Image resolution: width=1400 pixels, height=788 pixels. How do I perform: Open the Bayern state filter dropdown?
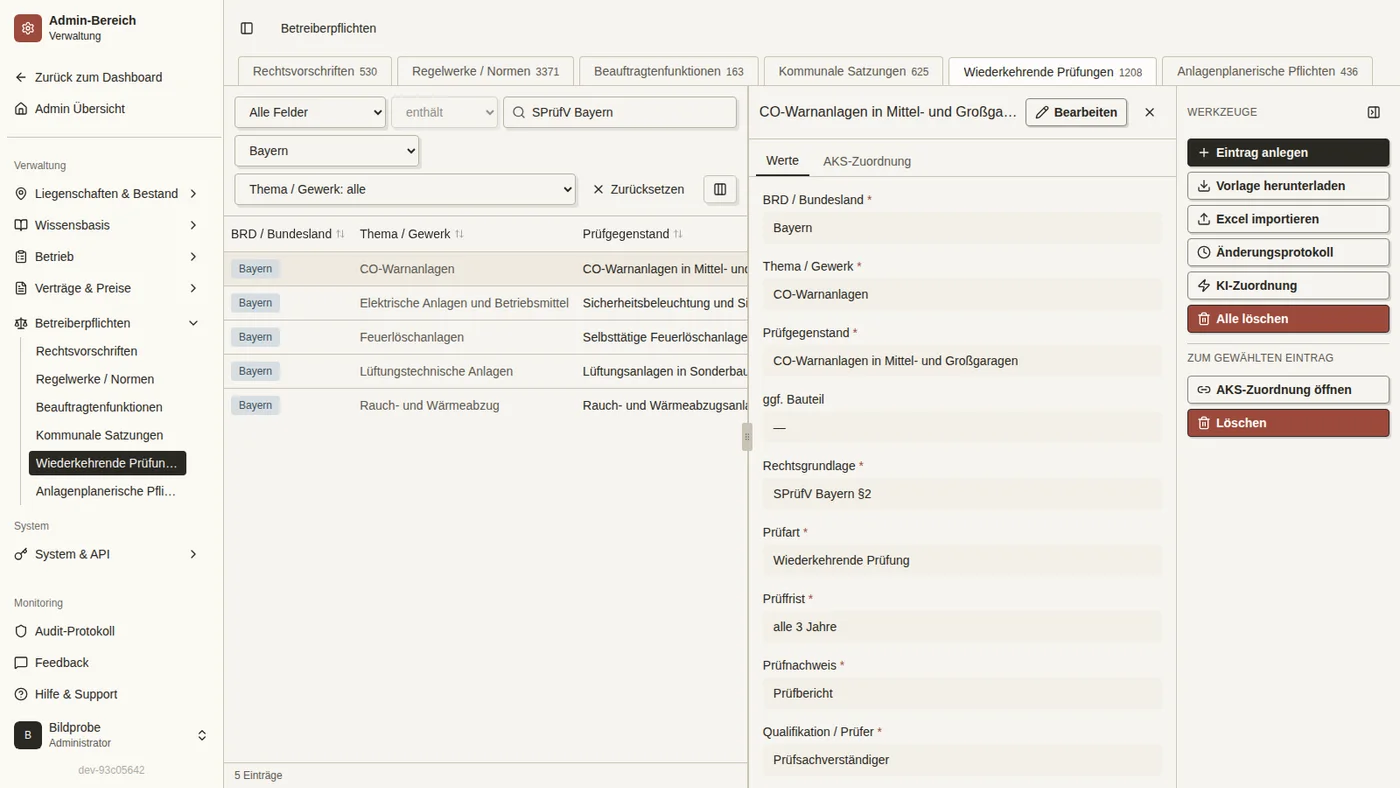point(327,151)
